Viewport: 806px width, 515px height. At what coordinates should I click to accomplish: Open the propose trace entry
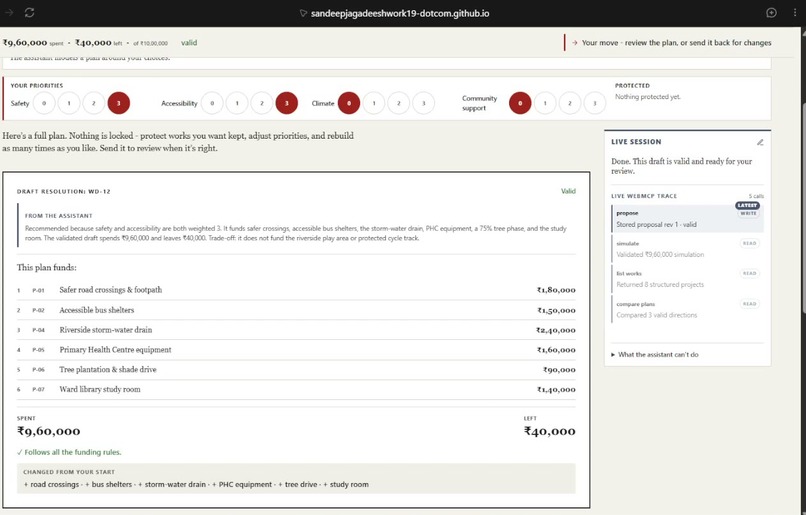[x=687, y=219]
